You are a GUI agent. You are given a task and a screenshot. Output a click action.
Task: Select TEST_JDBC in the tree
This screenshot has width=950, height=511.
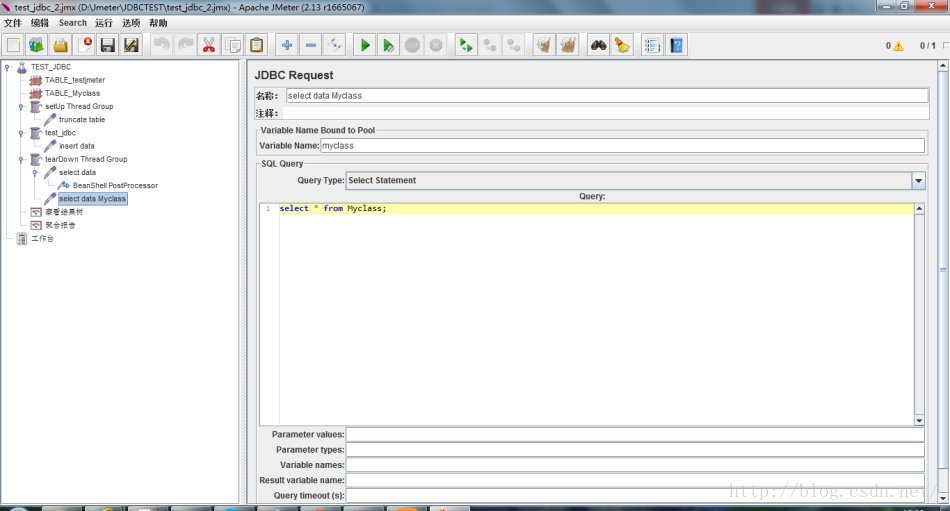[51, 67]
